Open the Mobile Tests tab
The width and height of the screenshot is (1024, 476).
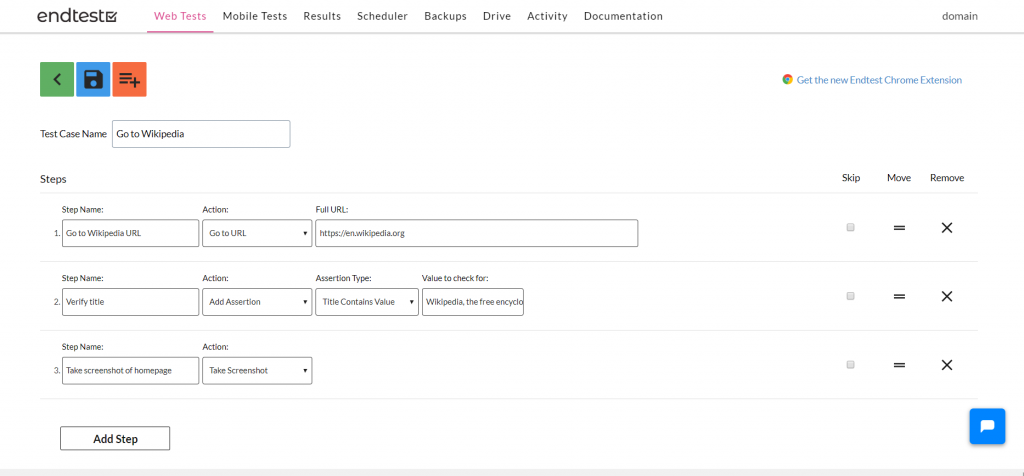[255, 16]
